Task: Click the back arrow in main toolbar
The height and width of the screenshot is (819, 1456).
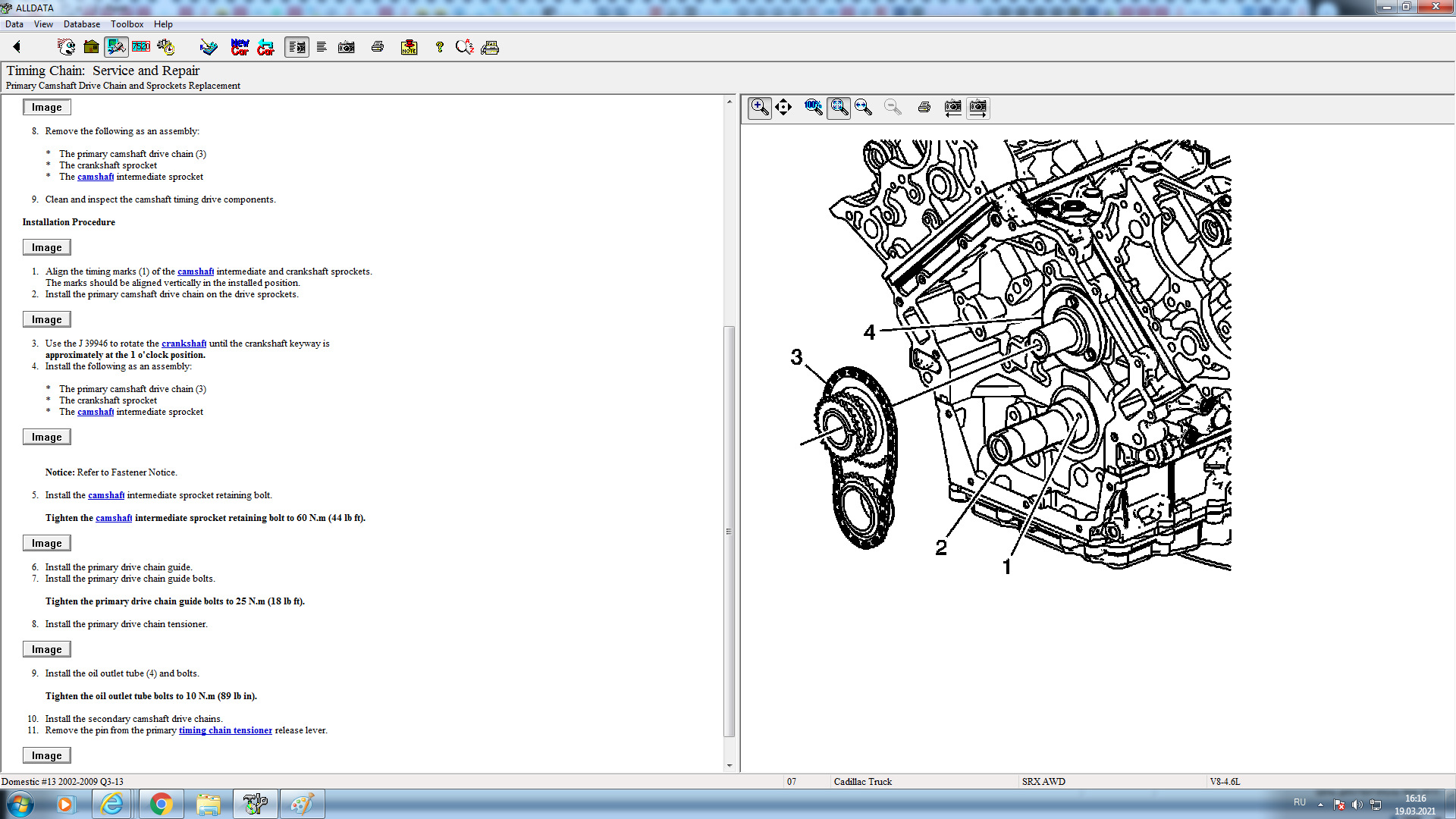Action: coord(17,47)
